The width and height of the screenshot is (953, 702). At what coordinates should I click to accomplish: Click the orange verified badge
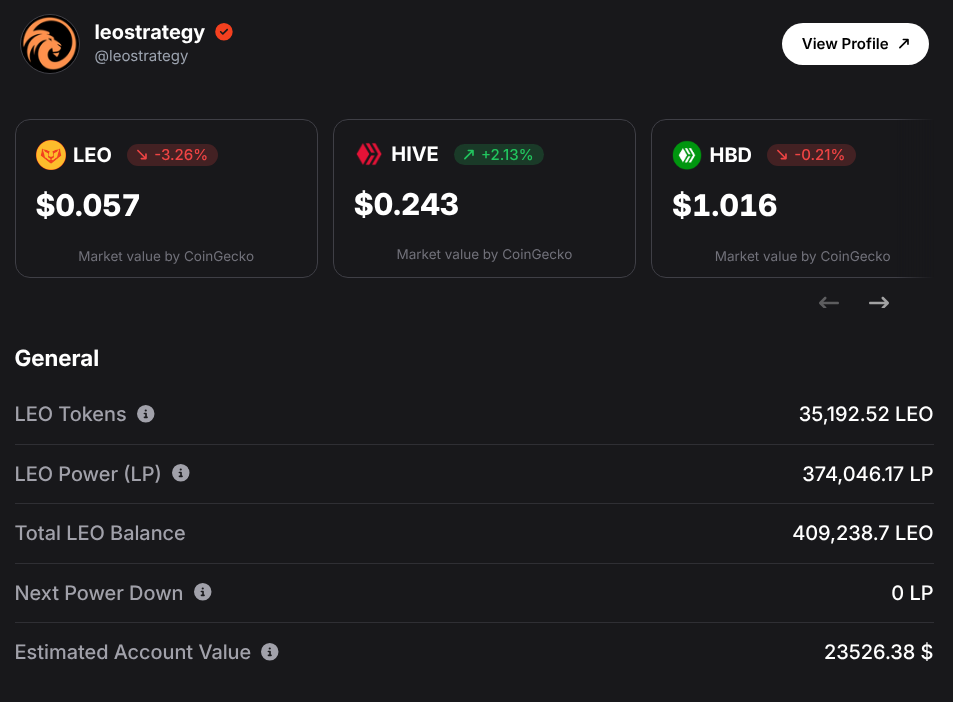pos(224,32)
